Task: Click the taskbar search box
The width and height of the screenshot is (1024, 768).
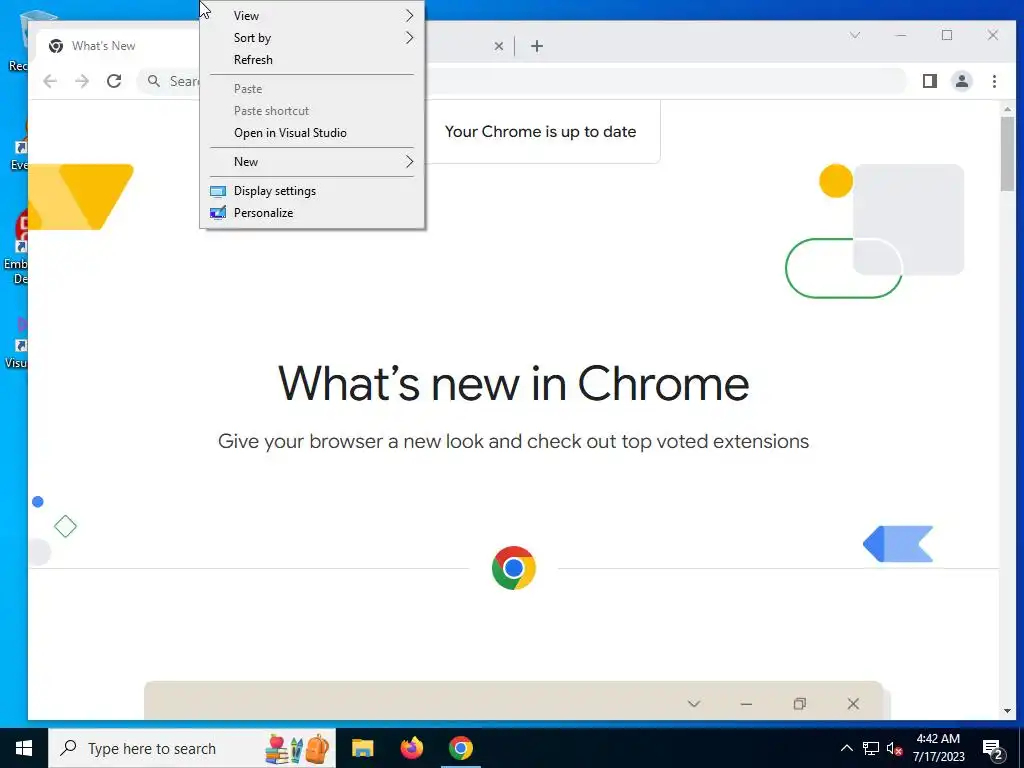Action: [x=192, y=748]
